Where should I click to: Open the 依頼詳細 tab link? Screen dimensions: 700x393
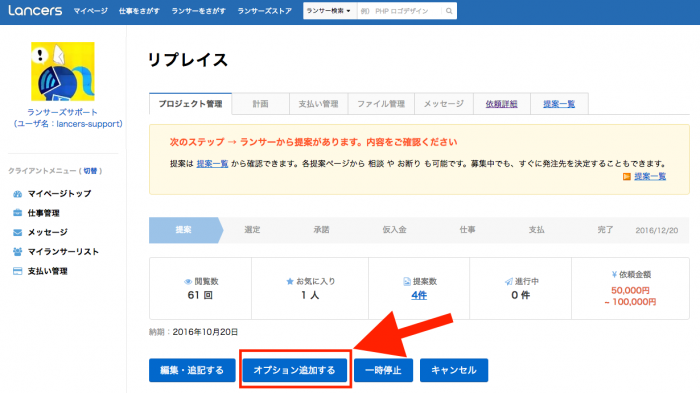pyautogui.click(x=502, y=104)
